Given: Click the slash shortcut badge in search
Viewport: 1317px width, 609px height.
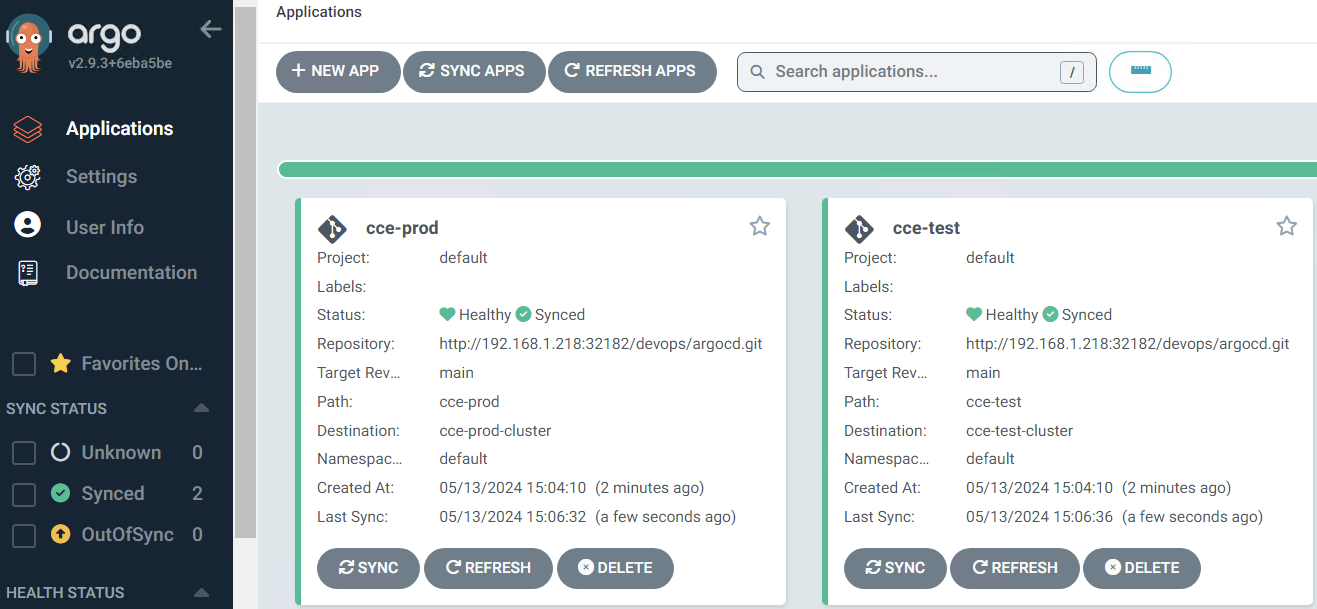Looking at the screenshot, I should tap(1071, 72).
